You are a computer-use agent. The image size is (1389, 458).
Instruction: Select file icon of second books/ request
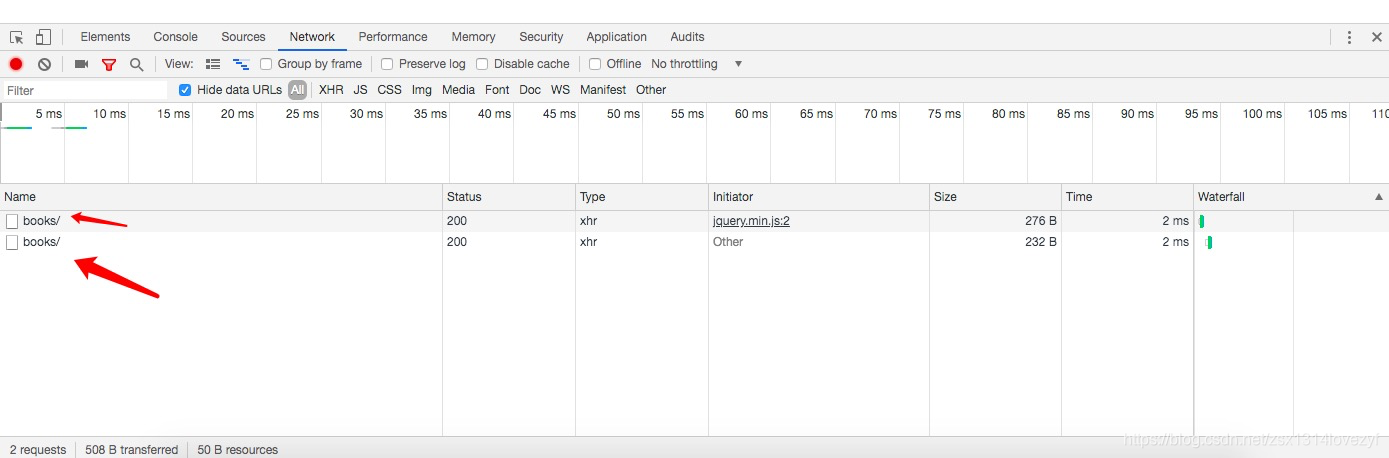(12, 242)
